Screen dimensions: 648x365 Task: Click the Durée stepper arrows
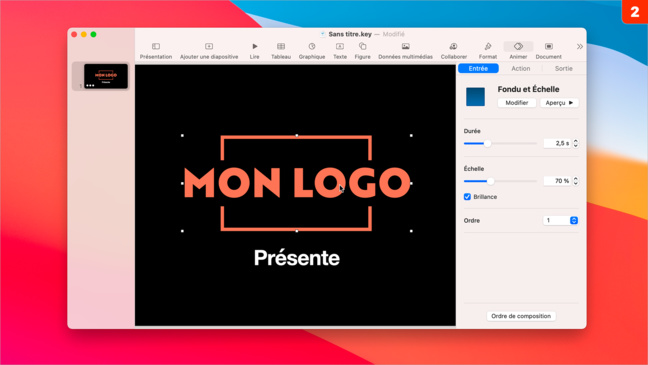click(x=576, y=143)
